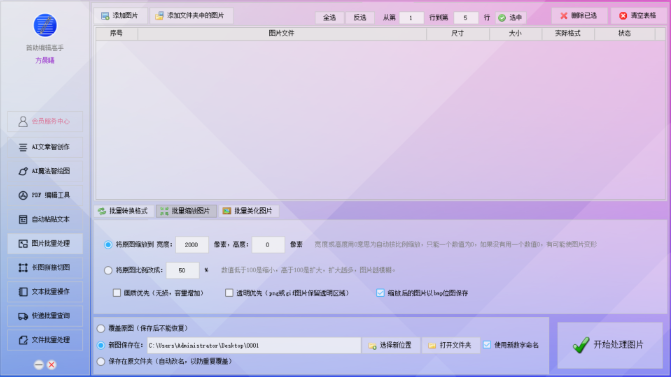Open the 文件批量处理 sidebar tool
The image size is (672, 377).
pyautogui.click(x=45, y=340)
